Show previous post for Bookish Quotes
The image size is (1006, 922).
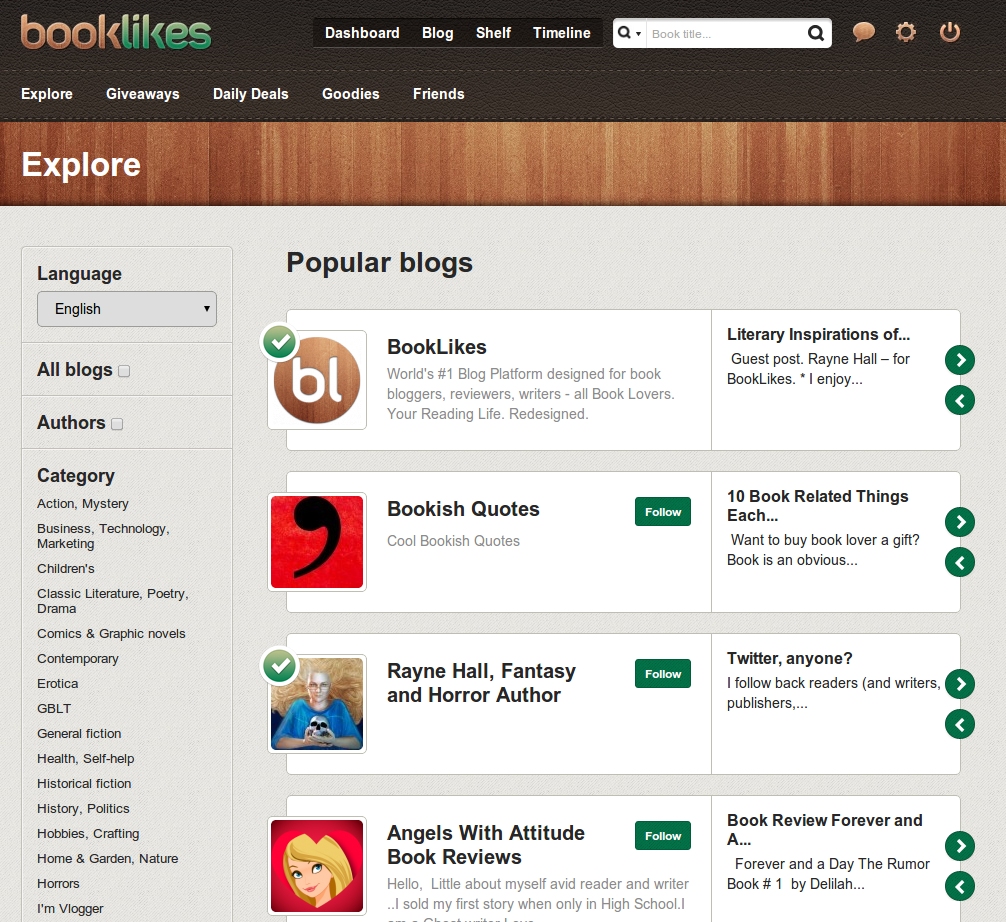point(960,563)
